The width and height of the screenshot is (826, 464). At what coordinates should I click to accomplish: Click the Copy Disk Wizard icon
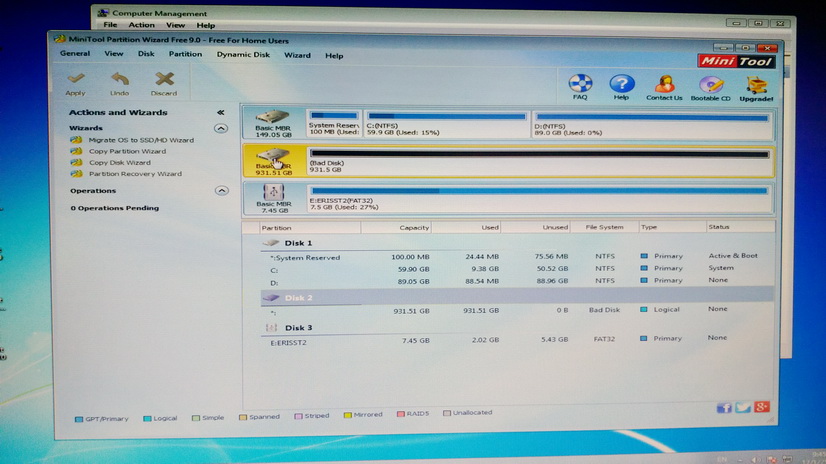pos(76,163)
